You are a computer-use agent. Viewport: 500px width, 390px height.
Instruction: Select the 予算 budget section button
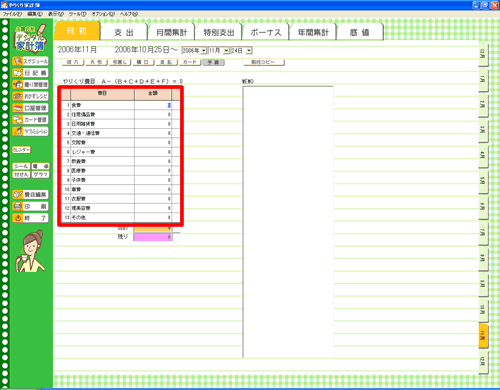tap(213, 62)
